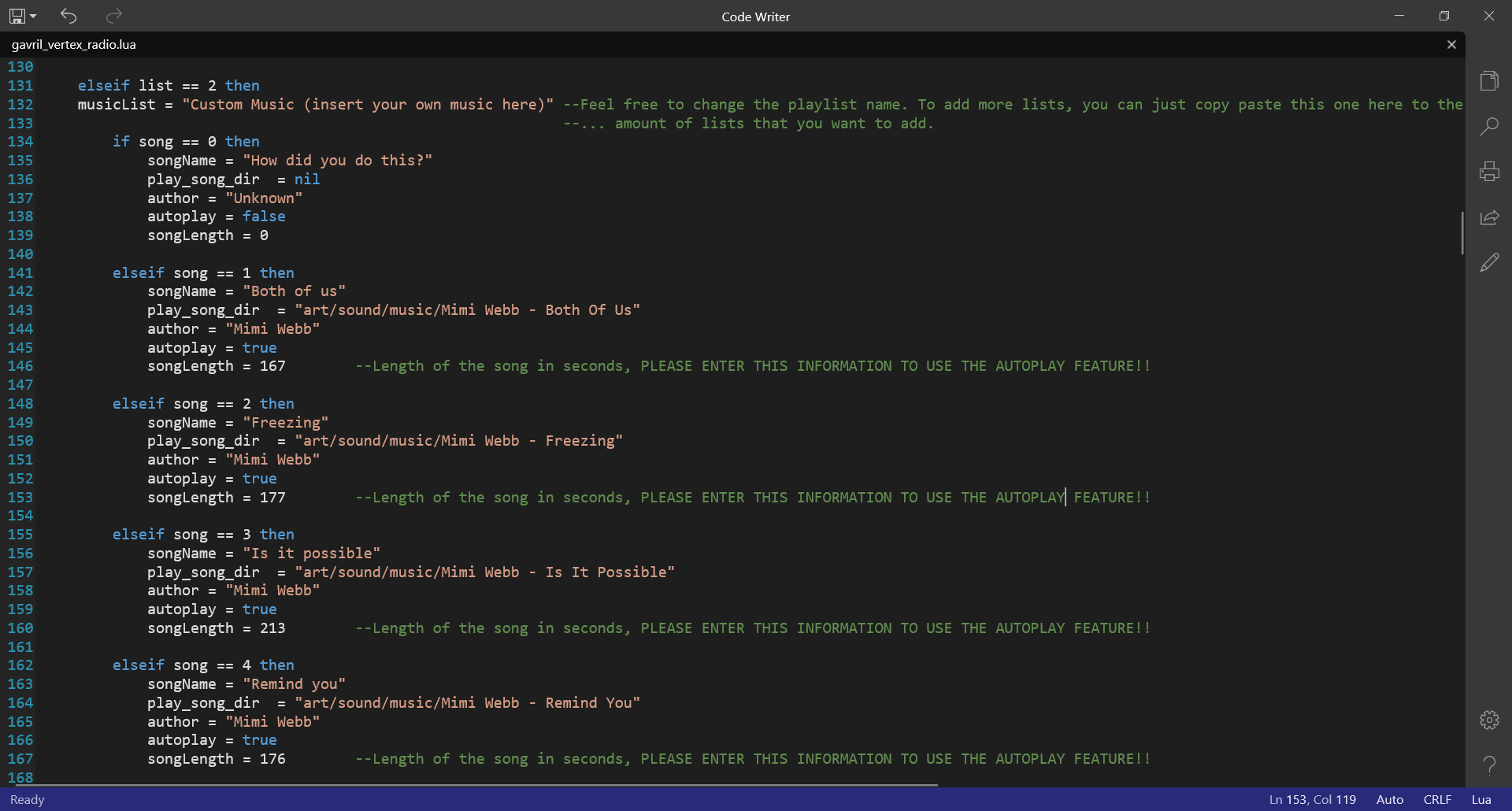Image resolution: width=1512 pixels, height=811 pixels.
Task: Click the Ready status text
Action: coord(28,800)
